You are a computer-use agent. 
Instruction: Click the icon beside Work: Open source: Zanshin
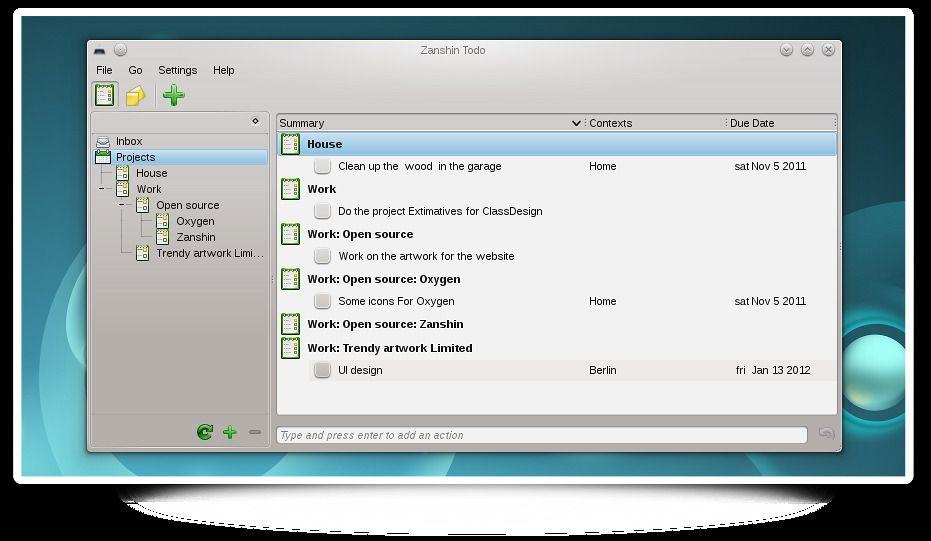point(290,324)
